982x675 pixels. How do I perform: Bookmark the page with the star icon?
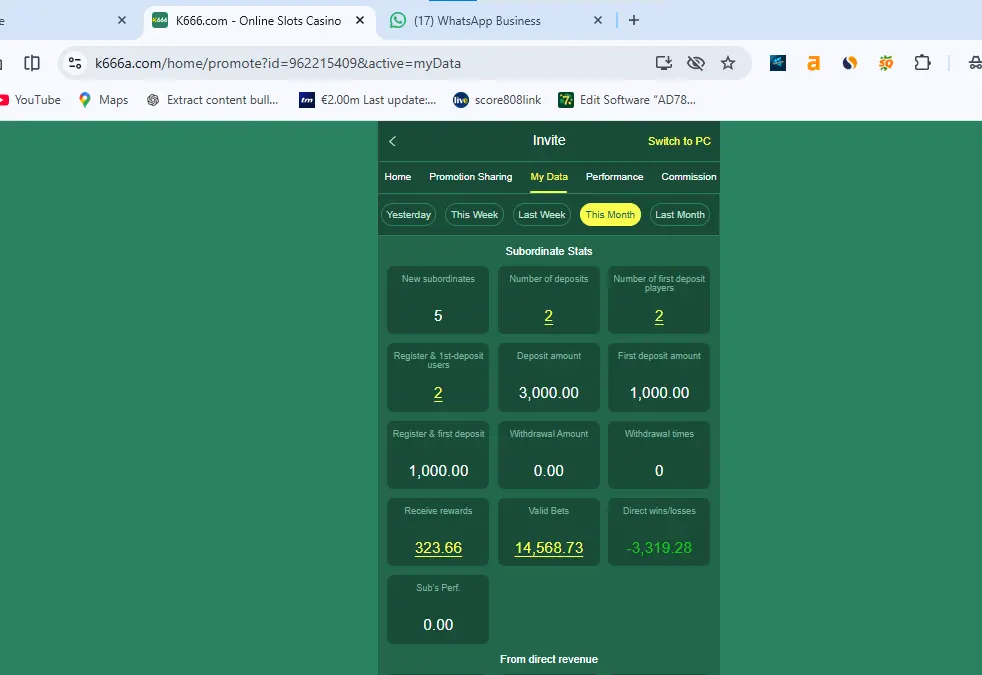point(729,62)
